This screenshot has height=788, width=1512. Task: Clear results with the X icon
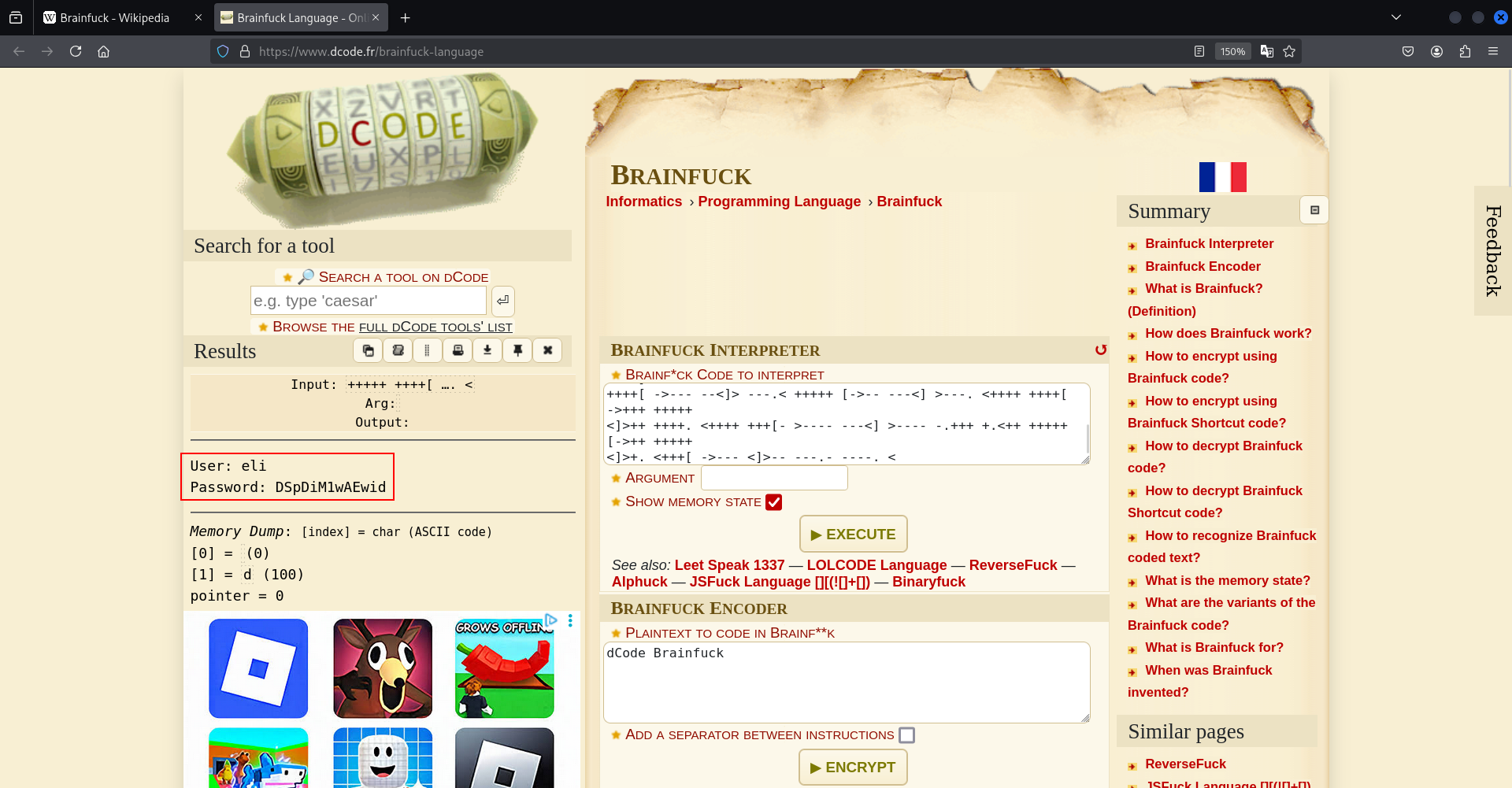(x=547, y=350)
